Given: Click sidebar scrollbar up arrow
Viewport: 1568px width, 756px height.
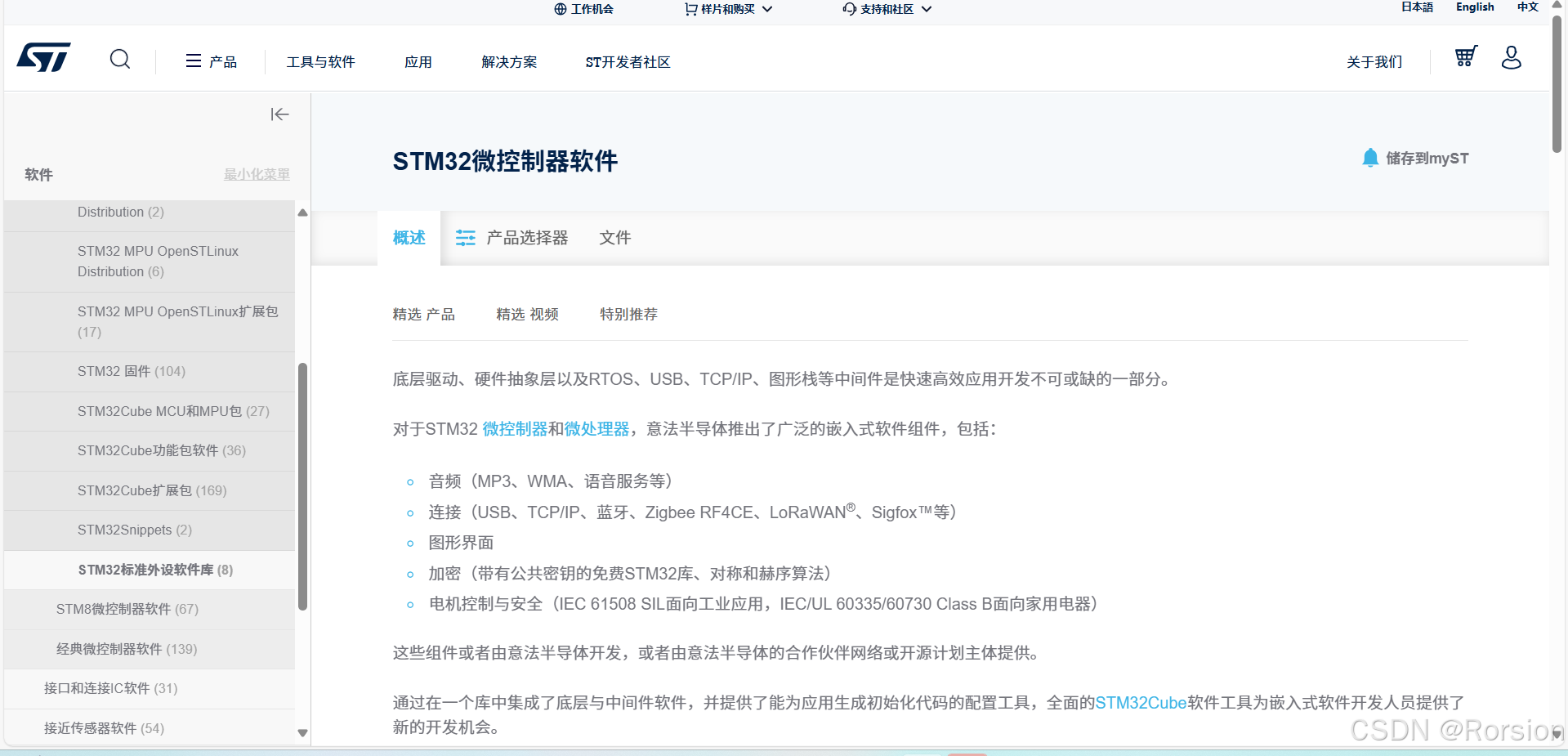Looking at the screenshot, I should click(x=303, y=212).
